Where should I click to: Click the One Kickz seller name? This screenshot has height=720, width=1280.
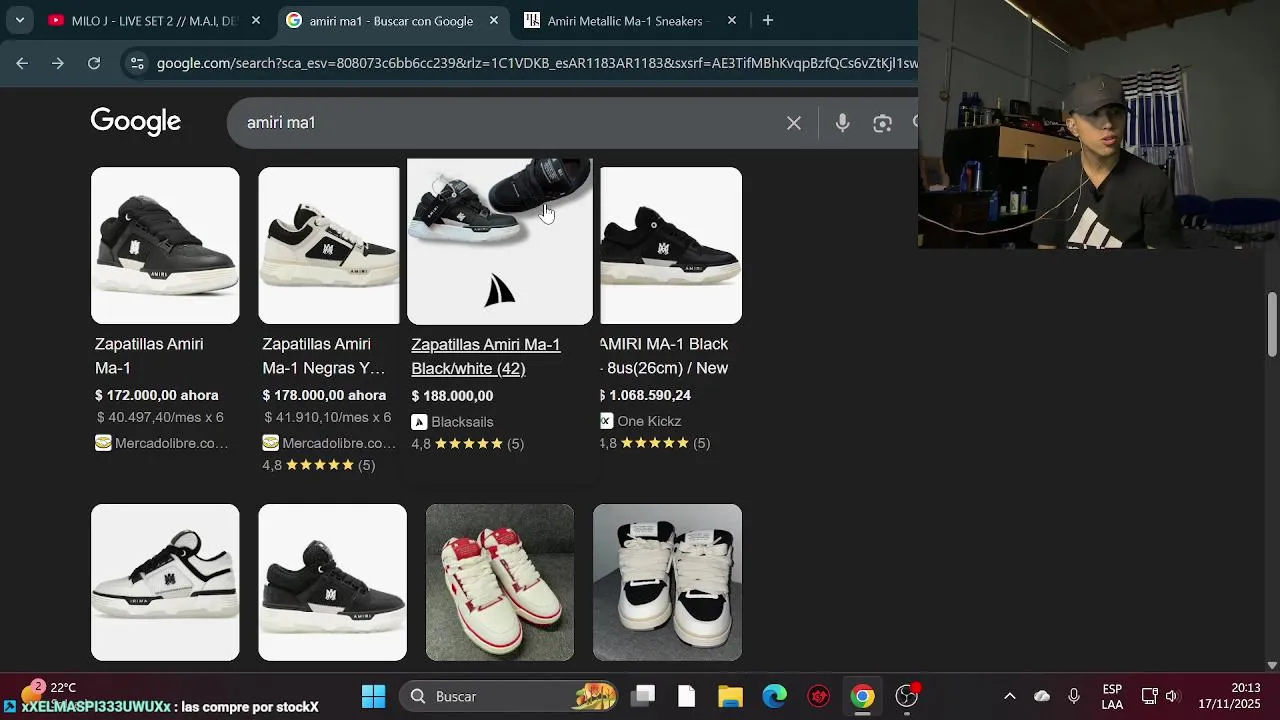[x=649, y=421]
